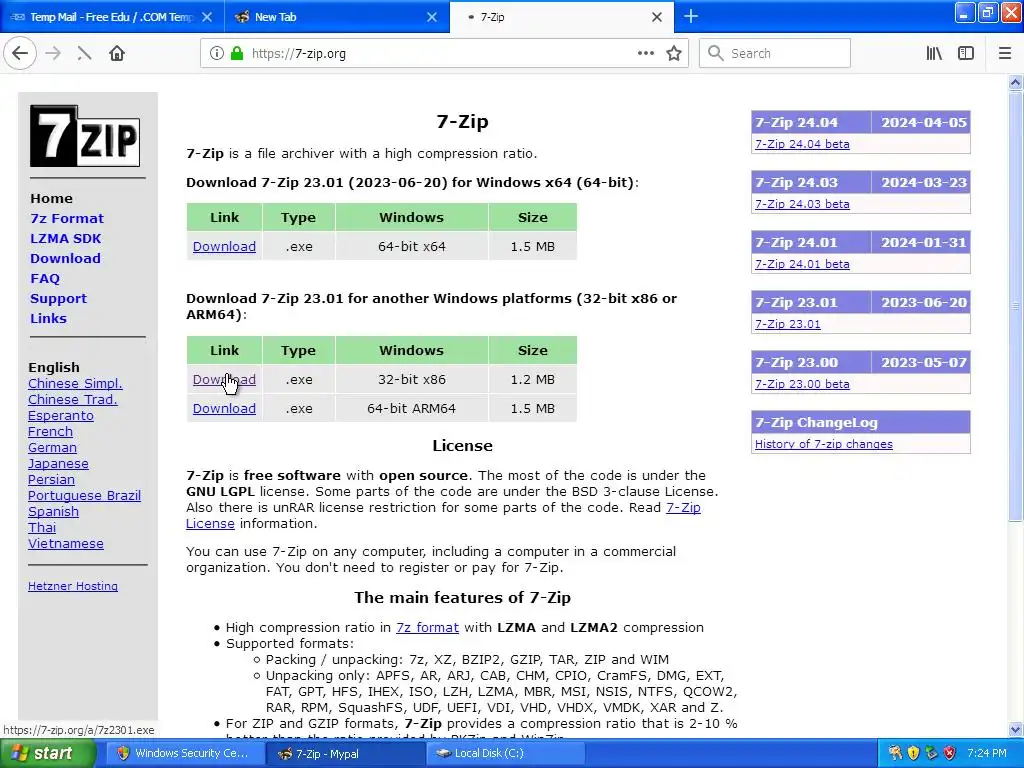This screenshot has width=1024, height=768.
Task: Open the Hetzner Hosting link
Action: pos(73,586)
